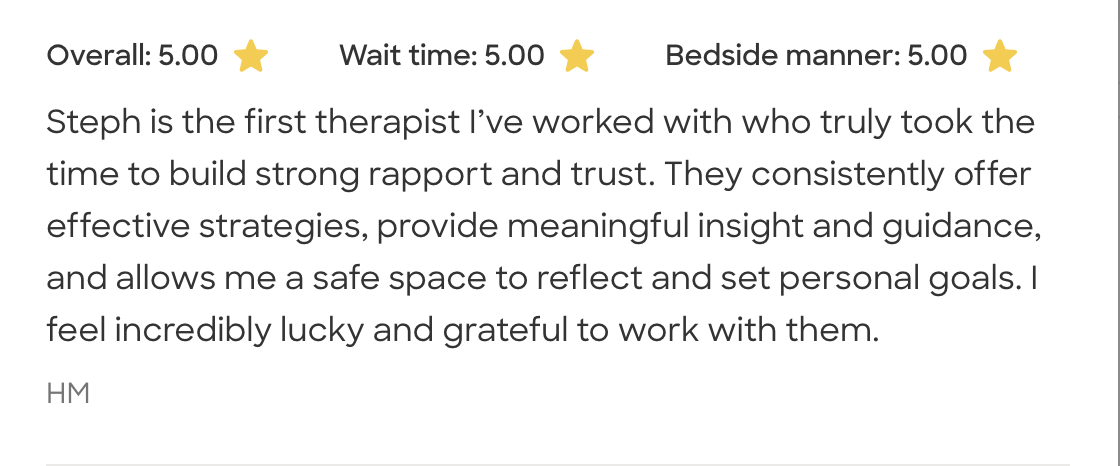This screenshot has width=1120, height=466.
Task: Click the star icon beside Wait time
Action: tap(577, 56)
